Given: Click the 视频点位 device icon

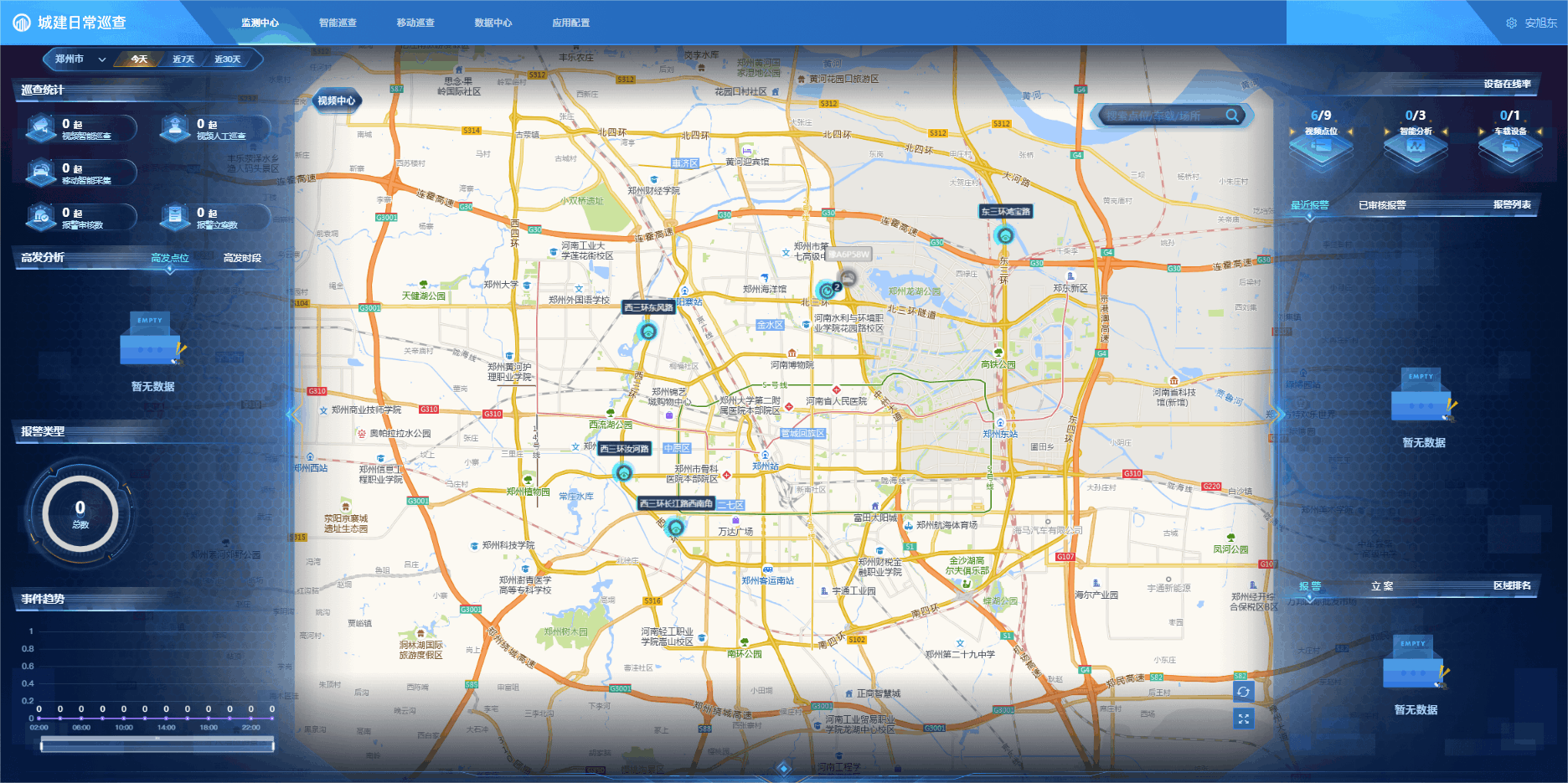Looking at the screenshot, I should pyautogui.click(x=1321, y=149).
